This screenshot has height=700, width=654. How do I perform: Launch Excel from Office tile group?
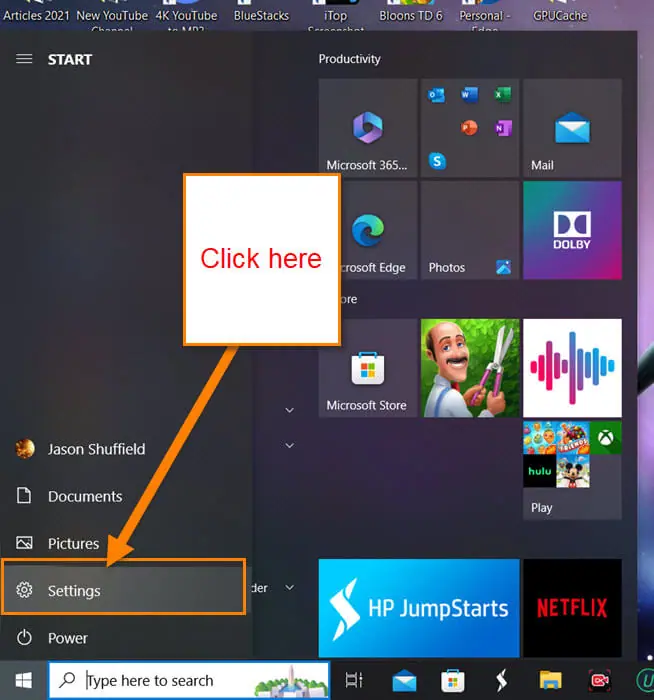coord(503,95)
